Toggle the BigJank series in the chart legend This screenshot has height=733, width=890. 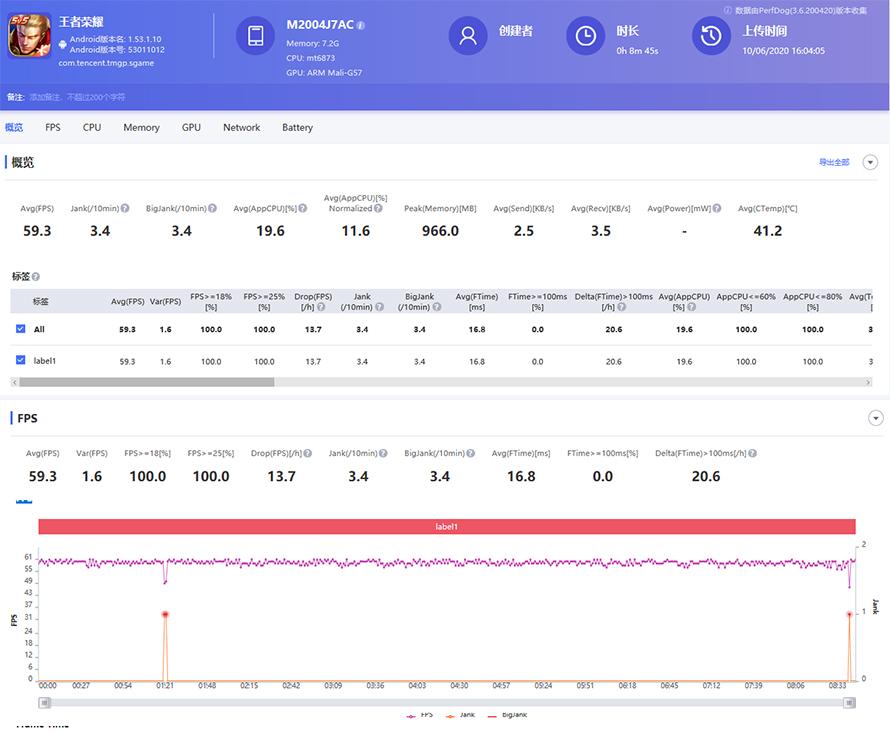tap(507, 715)
